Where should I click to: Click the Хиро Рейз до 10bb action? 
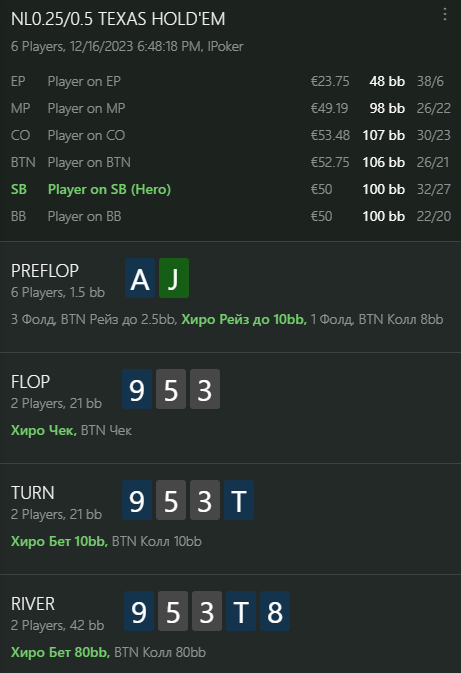[244, 319]
